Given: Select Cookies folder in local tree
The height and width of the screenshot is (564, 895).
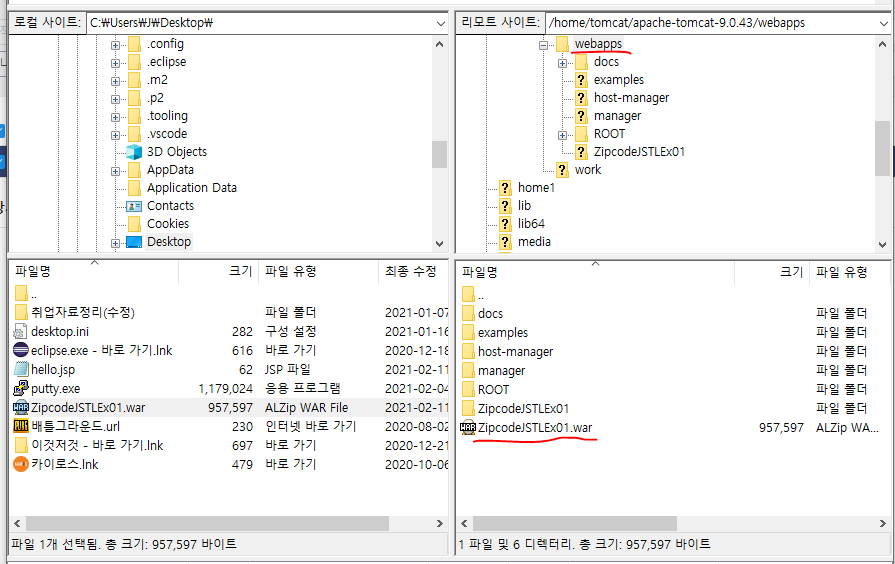Looking at the screenshot, I should pyautogui.click(x=168, y=224).
